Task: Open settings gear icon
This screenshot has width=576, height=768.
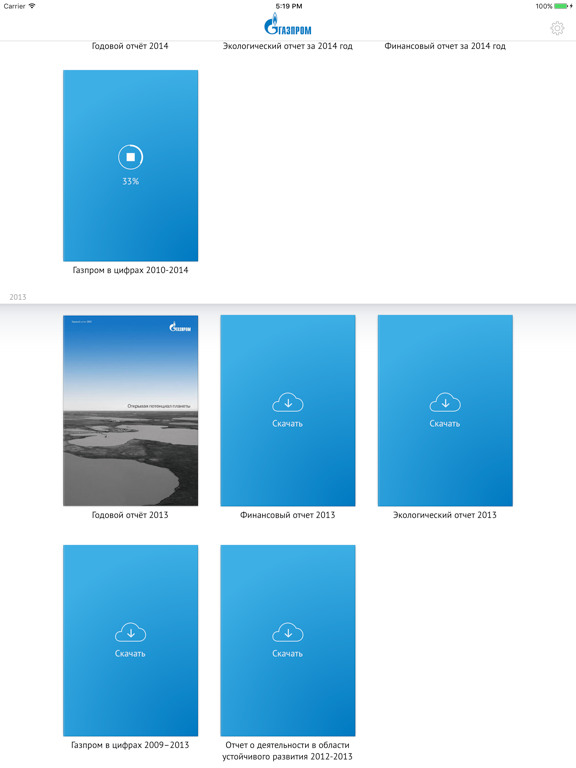Action: tap(557, 28)
